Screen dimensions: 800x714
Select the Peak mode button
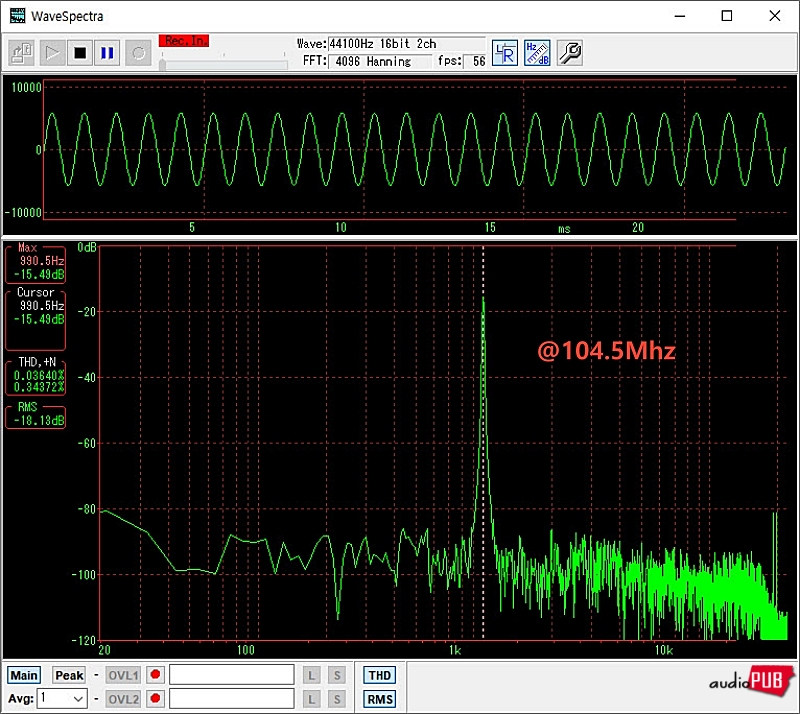(x=69, y=675)
